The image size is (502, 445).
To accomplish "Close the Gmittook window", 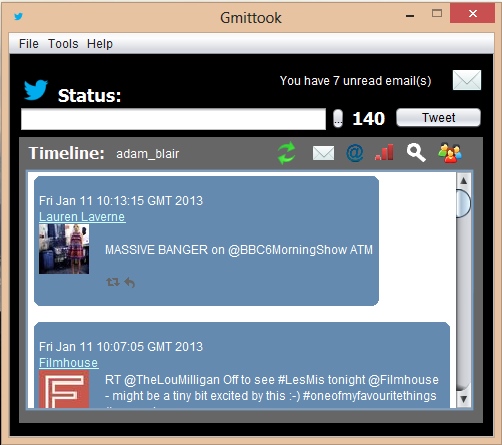I will click(472, 13).
